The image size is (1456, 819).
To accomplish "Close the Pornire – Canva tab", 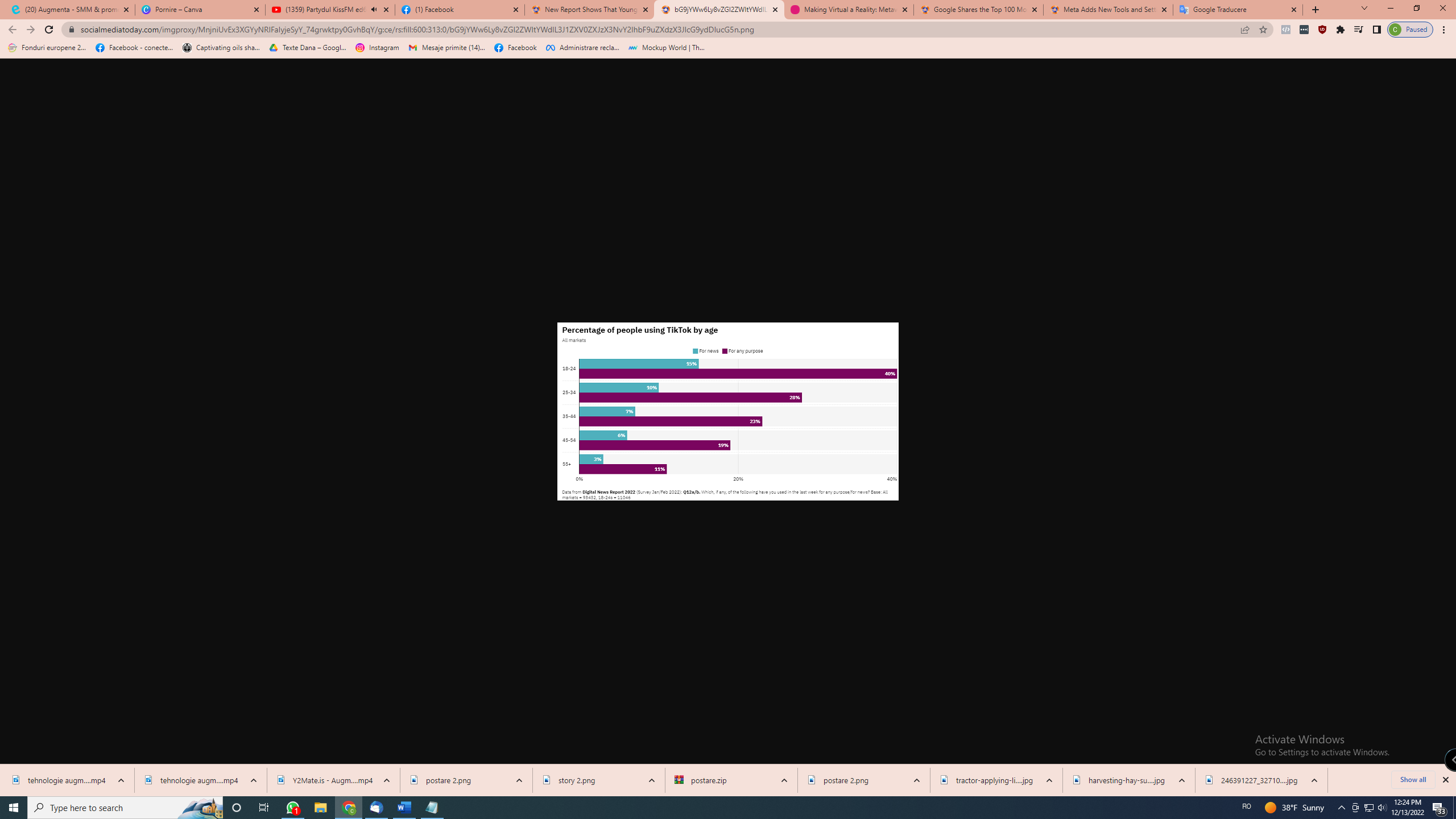I will click(x=256, y=10).
